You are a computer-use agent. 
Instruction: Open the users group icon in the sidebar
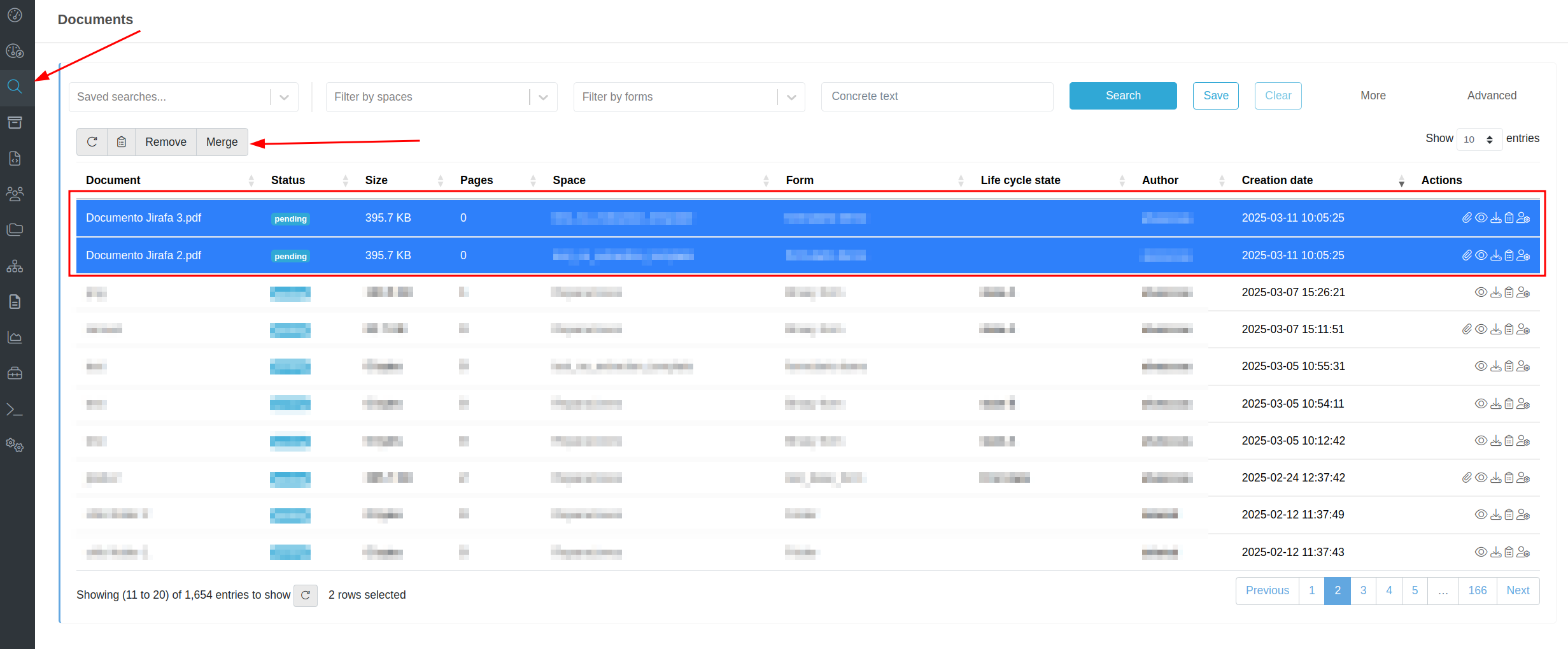15,194
